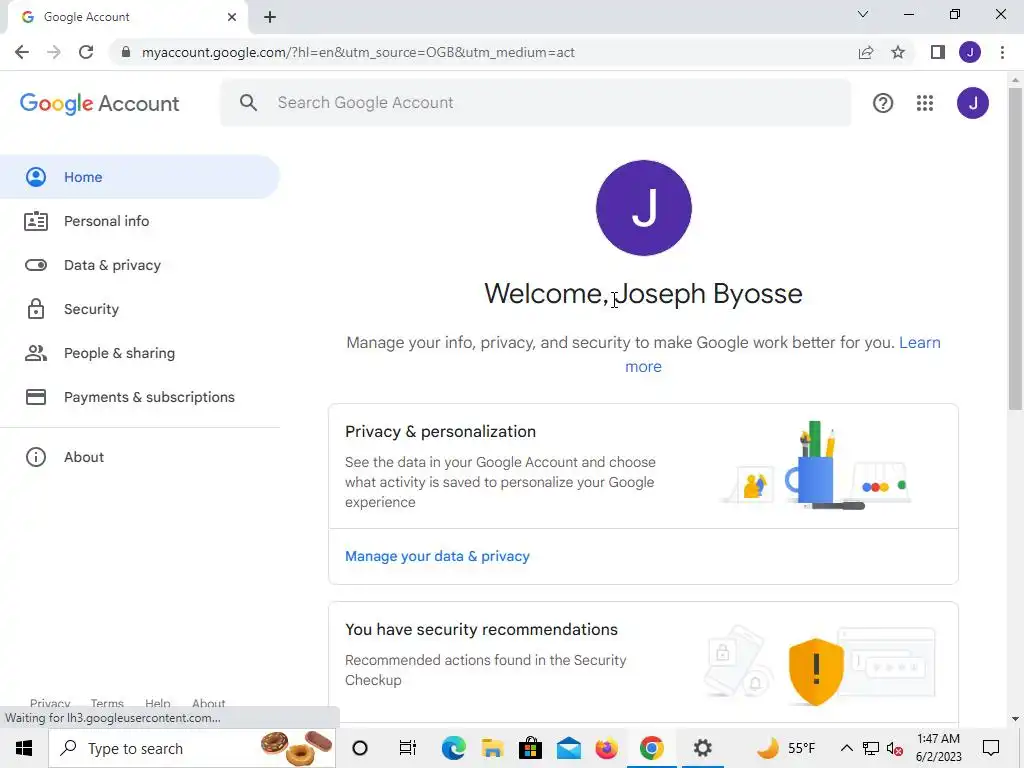Viewport: 1024px width, 768px height.
Task: Open the Google Account J avatar menu
Action: click(x=972, y=103)
